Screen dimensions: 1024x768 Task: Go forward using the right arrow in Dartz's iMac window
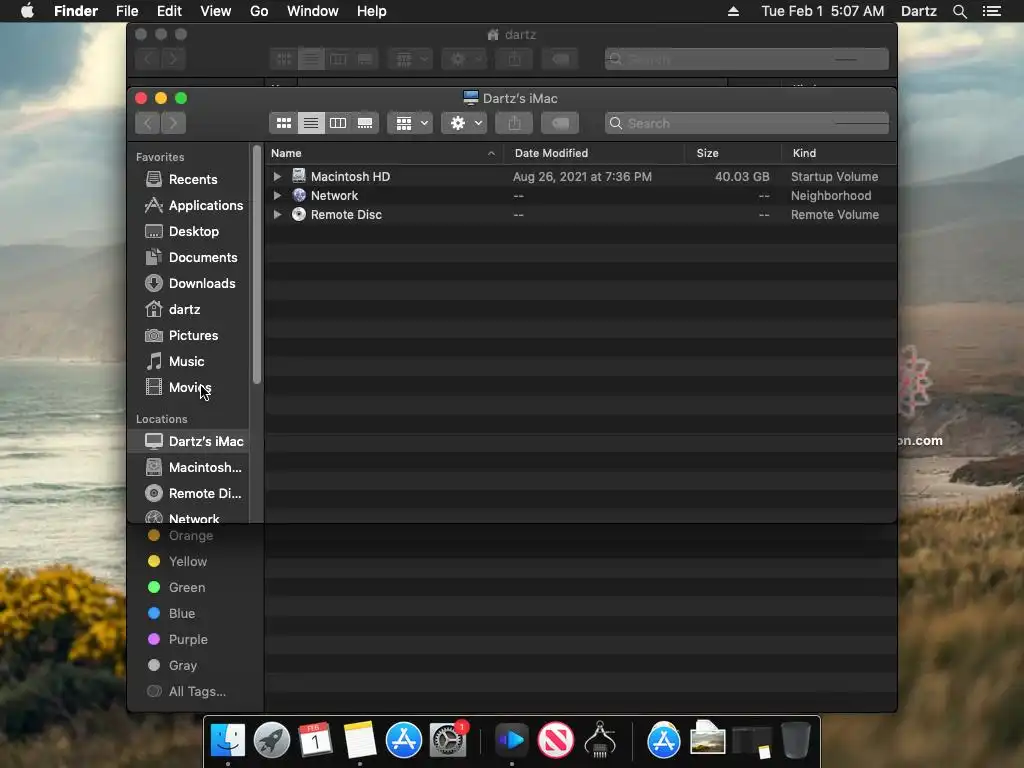[x=173, y=123]
